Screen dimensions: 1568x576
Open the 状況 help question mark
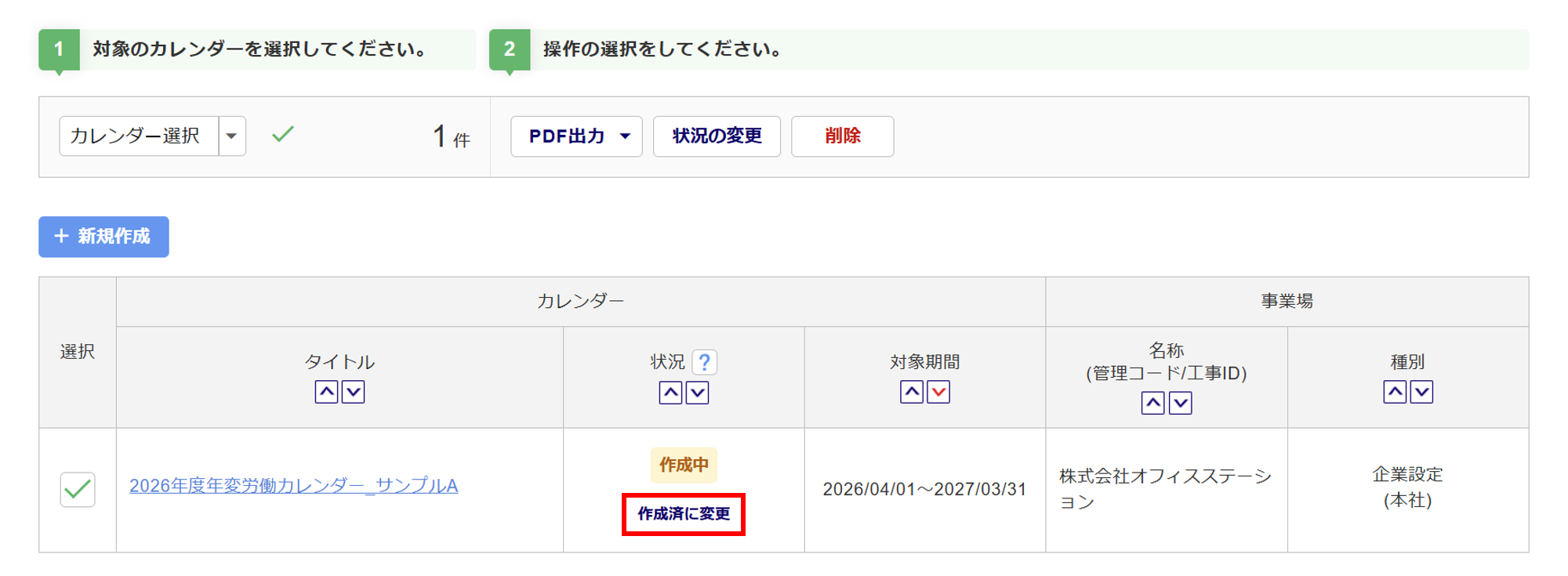[x=705, y=362]
